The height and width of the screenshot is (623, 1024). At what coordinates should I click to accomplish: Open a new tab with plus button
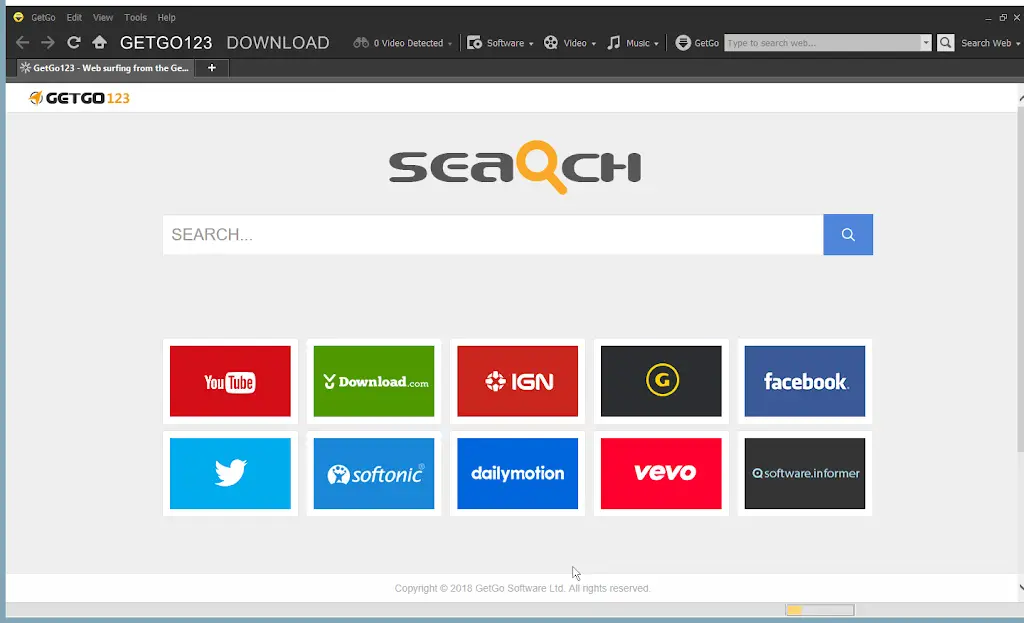212,68
